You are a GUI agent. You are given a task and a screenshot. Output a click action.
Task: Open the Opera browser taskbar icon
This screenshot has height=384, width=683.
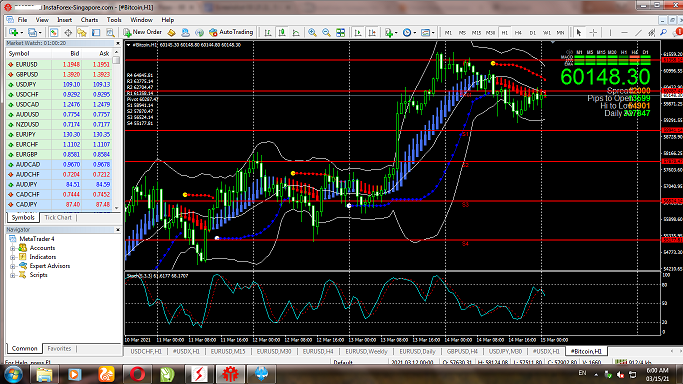point(137,374)
